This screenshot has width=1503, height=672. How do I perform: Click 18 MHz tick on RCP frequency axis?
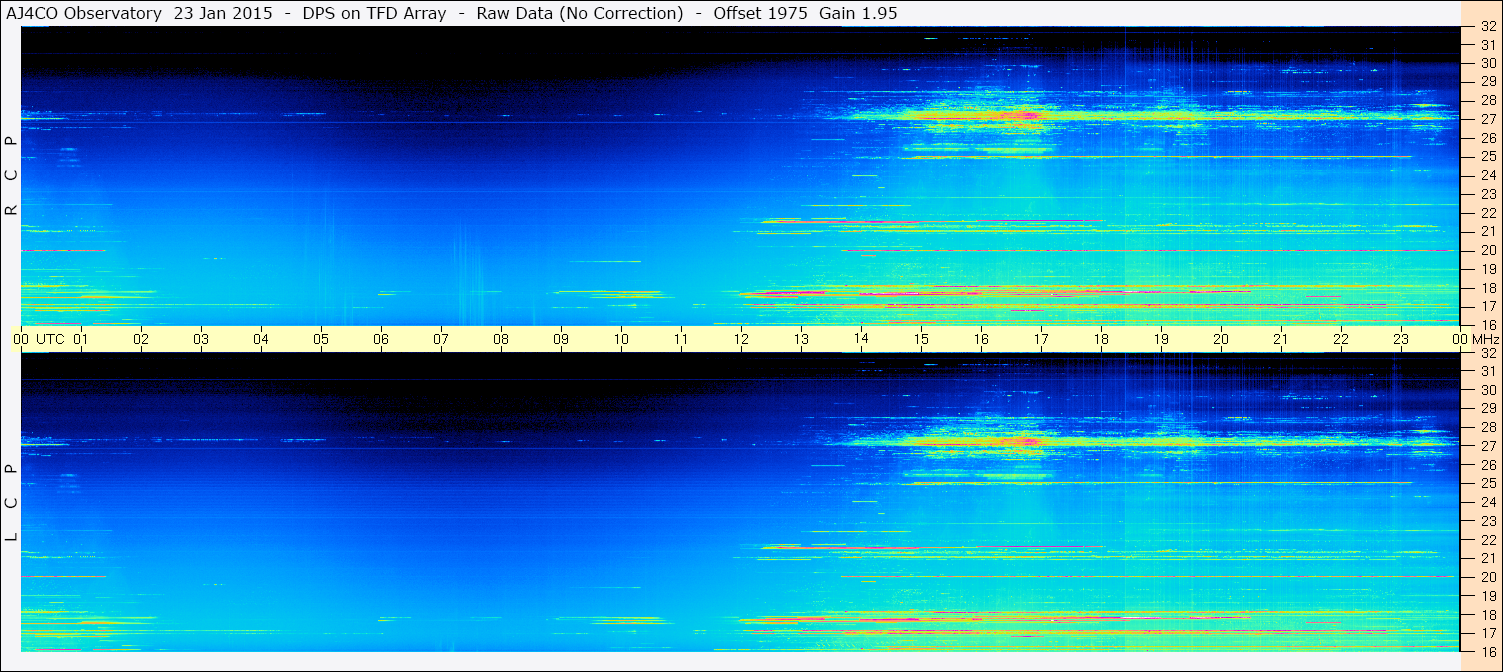tap(1488, 287)
